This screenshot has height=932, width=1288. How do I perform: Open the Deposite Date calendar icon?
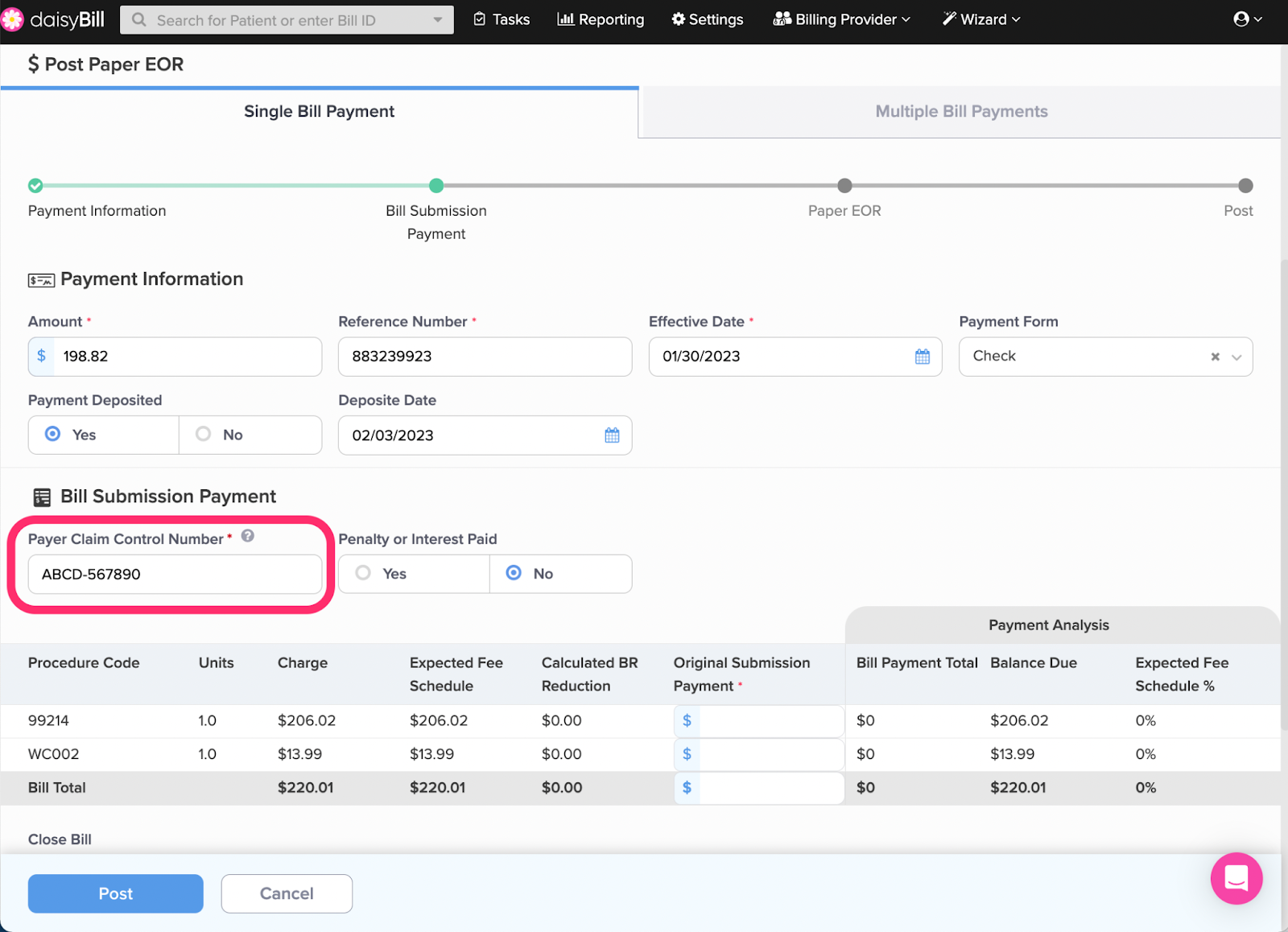pyautogui.click(x=612, y=435)
